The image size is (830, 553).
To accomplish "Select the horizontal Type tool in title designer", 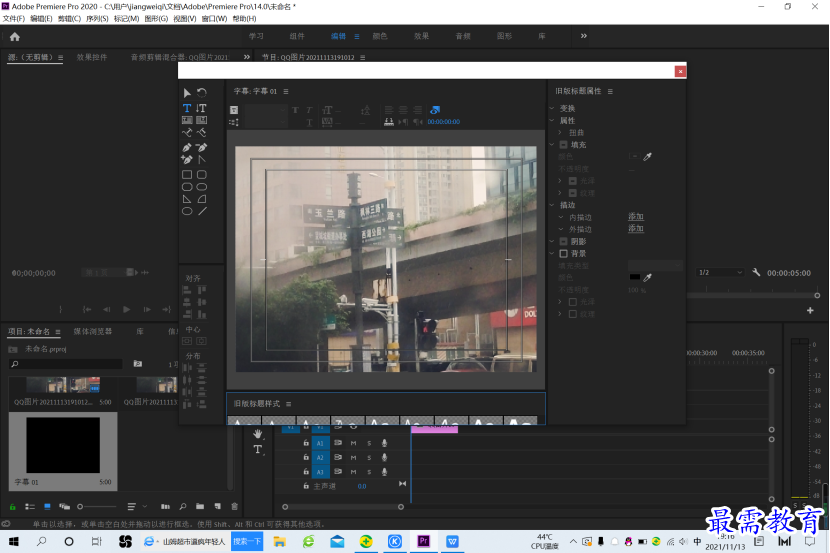I will [x=187, y=108].
